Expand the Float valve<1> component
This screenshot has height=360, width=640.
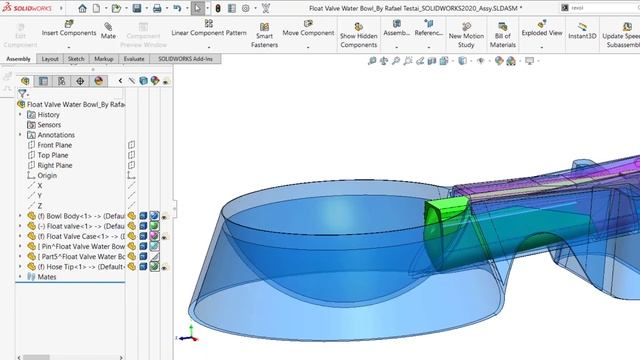pyautogui.click(x=20, y=226)
